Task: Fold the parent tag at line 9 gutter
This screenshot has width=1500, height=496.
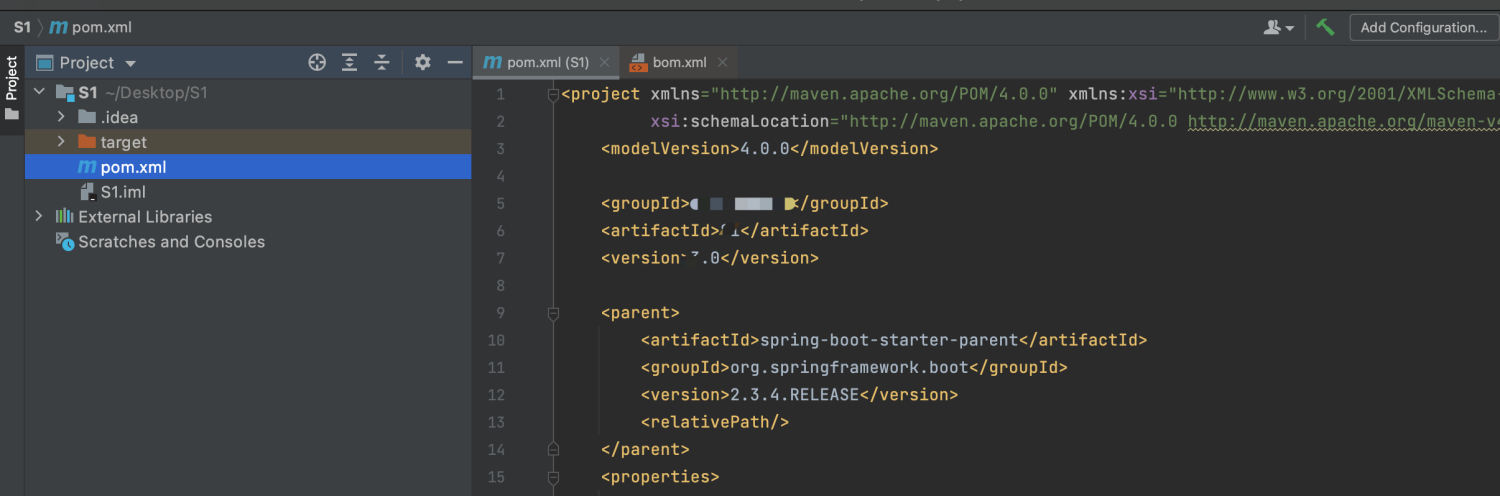Action: pyautogui.click(x=553, y=313)
